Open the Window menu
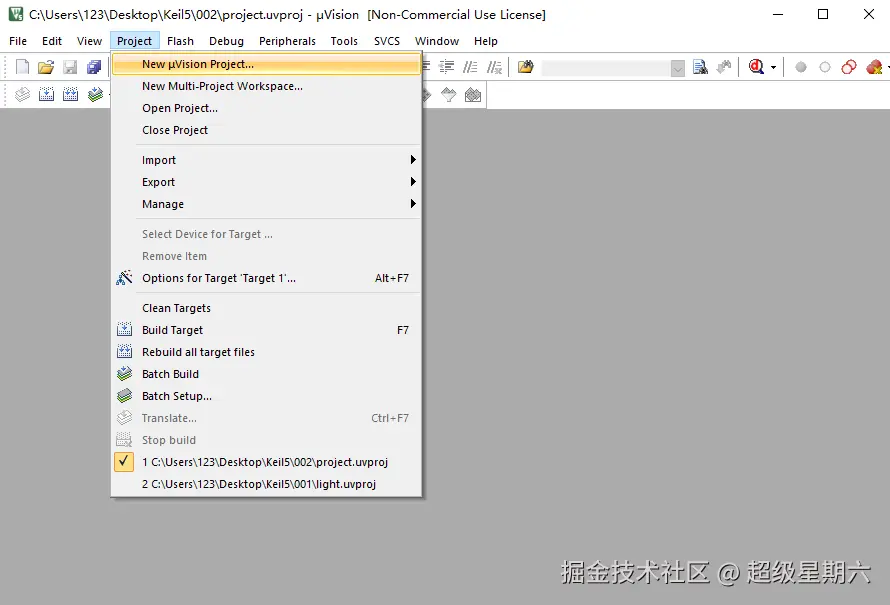 (437, 41)
